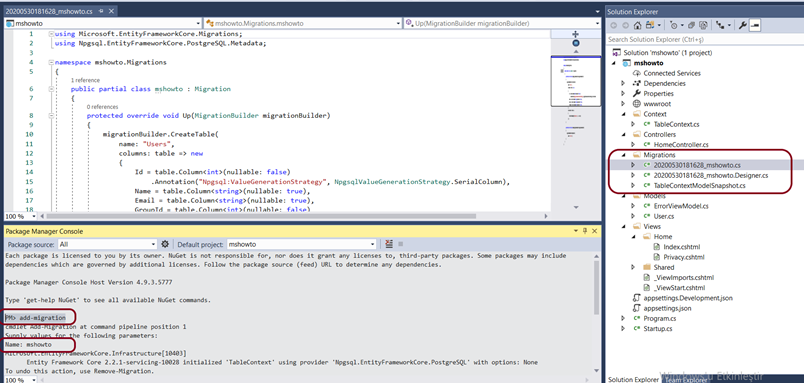Select Privacy.cshtml file
This screenshot has height=383, width=804.
point(684,257)
